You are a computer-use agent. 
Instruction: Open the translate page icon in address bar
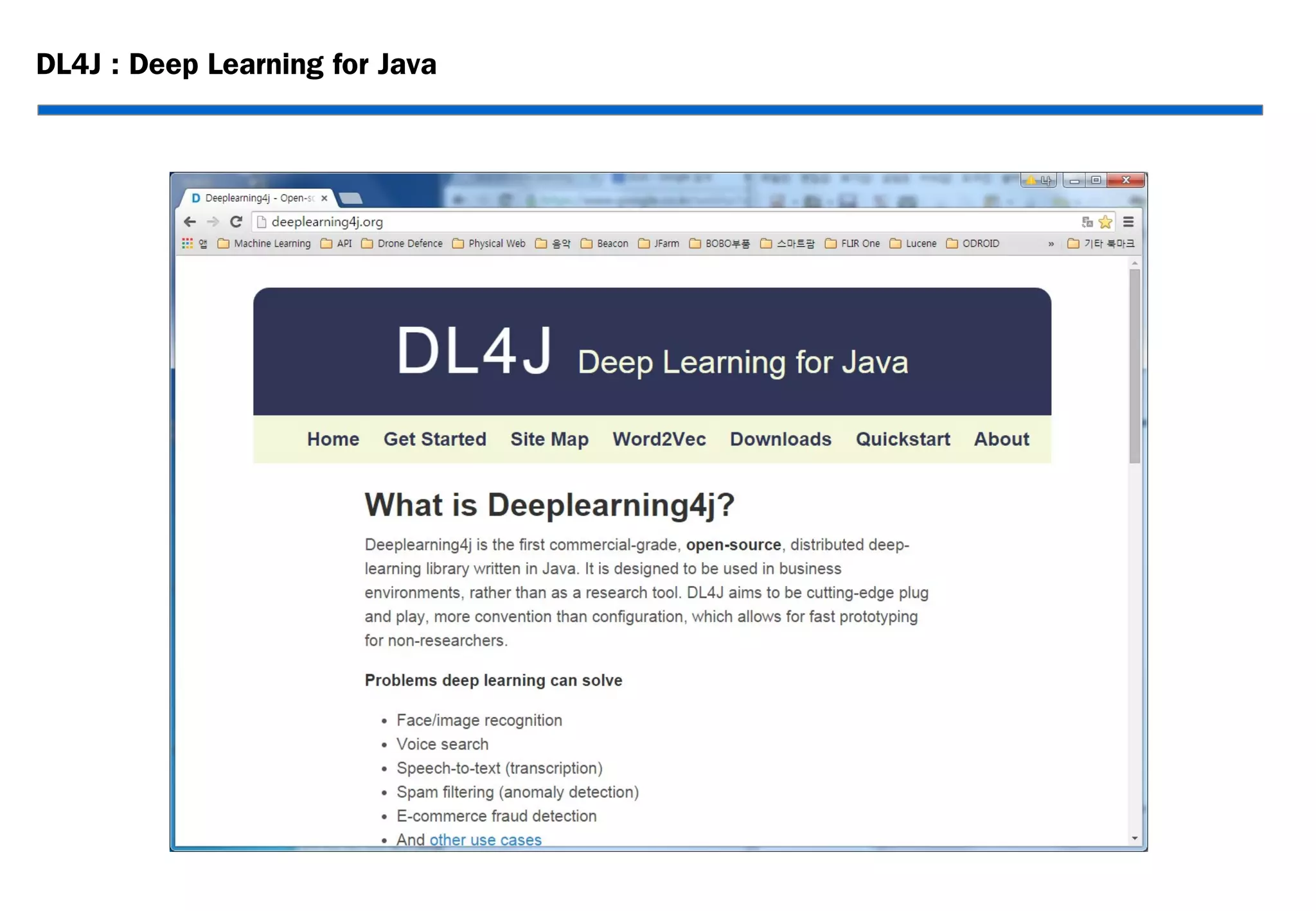1087,222
